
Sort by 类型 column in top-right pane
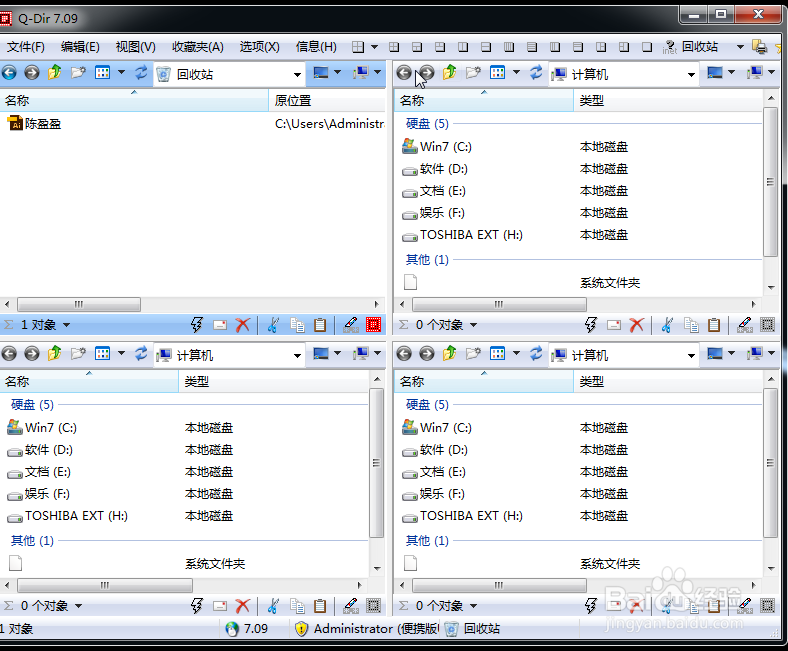pos(668,101)
